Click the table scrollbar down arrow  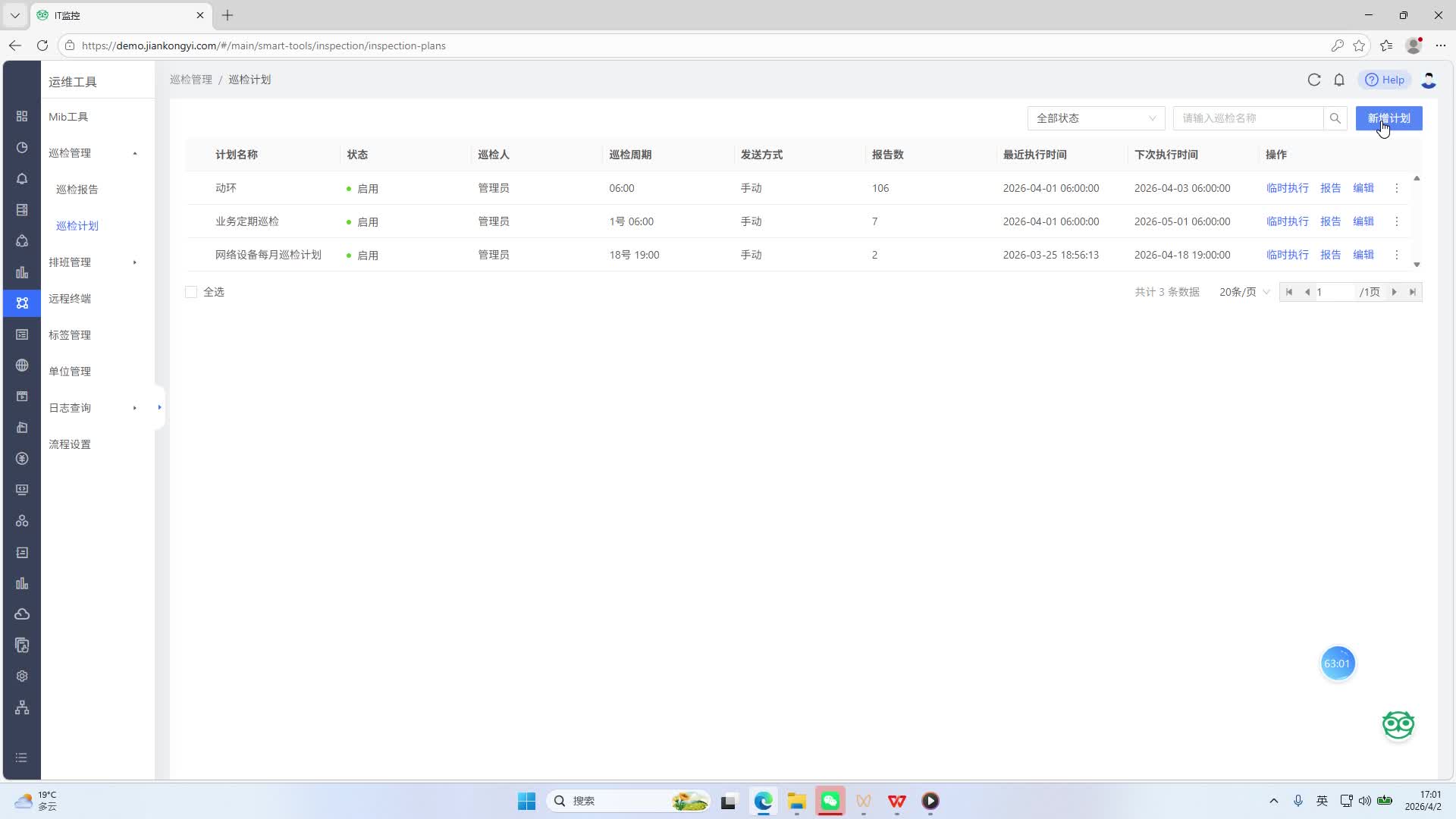[1417, 265]
